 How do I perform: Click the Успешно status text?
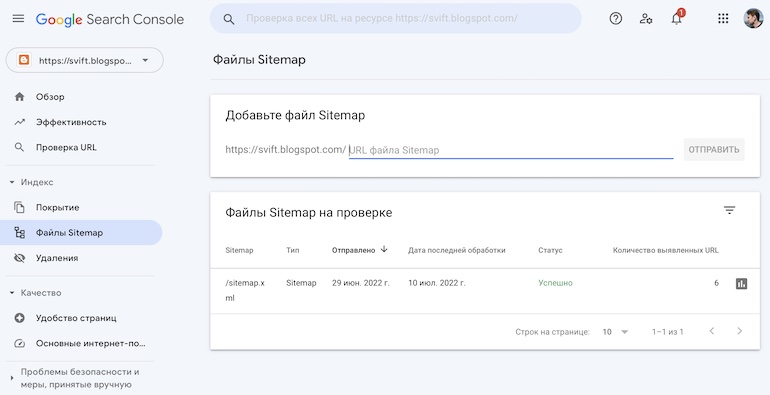tap(555, 283)
